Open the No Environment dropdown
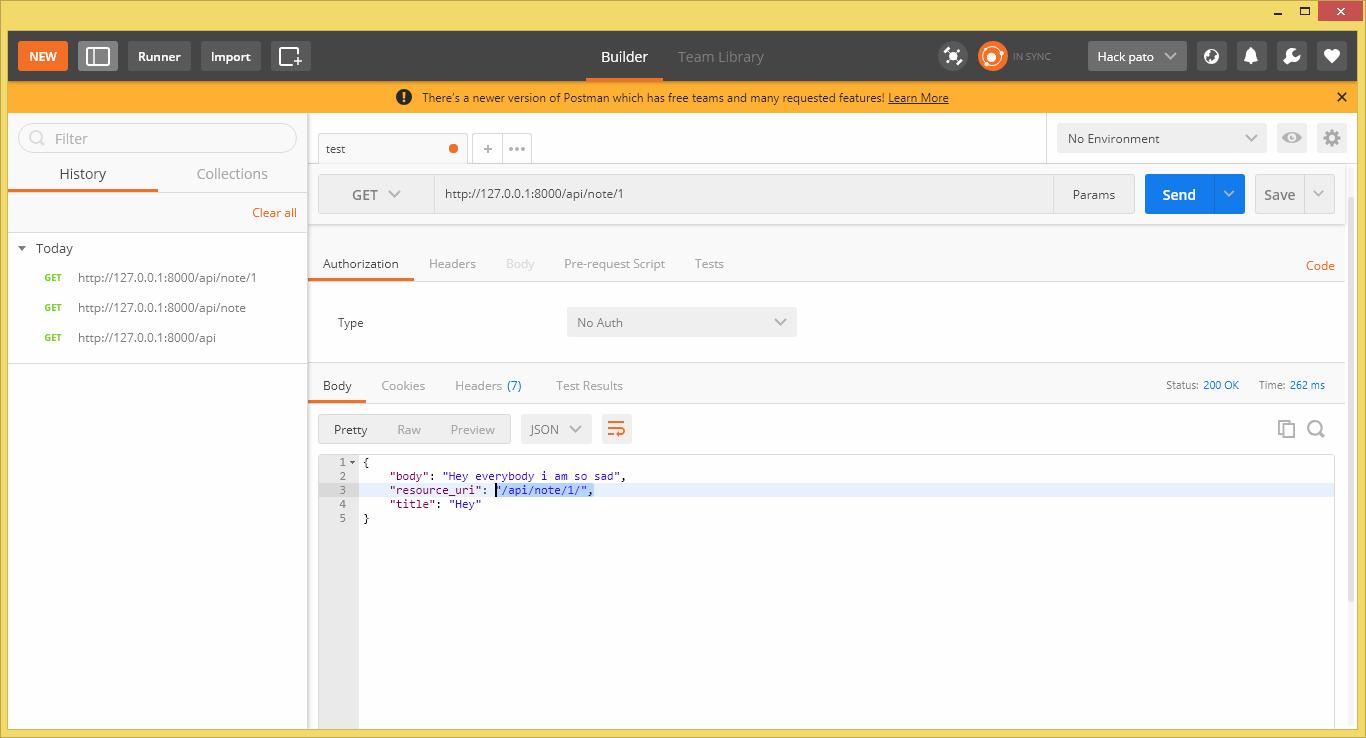1366x738 pixels. point(1160,138)
